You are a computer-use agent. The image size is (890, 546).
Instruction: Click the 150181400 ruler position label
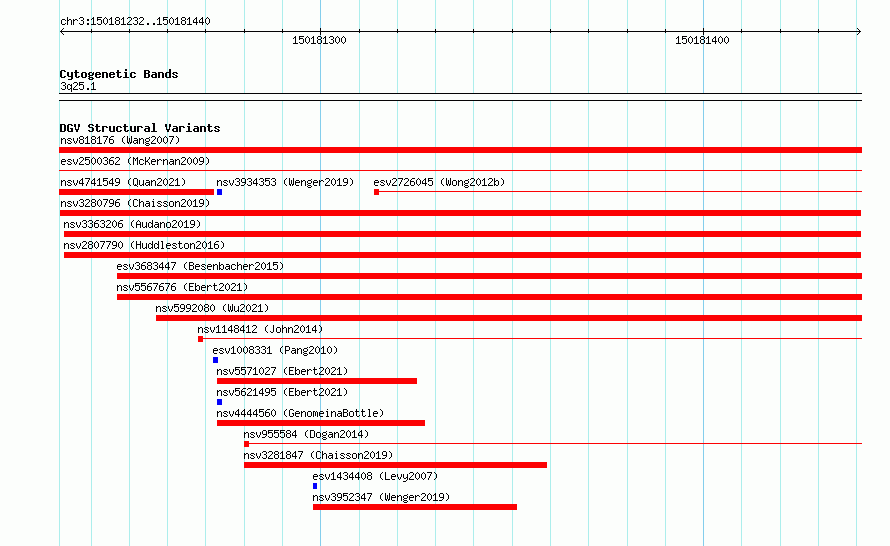(702, 40)
